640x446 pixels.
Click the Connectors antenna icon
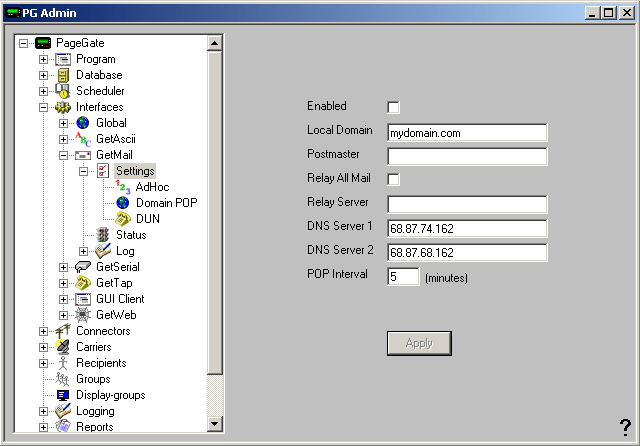click(x=63, y=331)
